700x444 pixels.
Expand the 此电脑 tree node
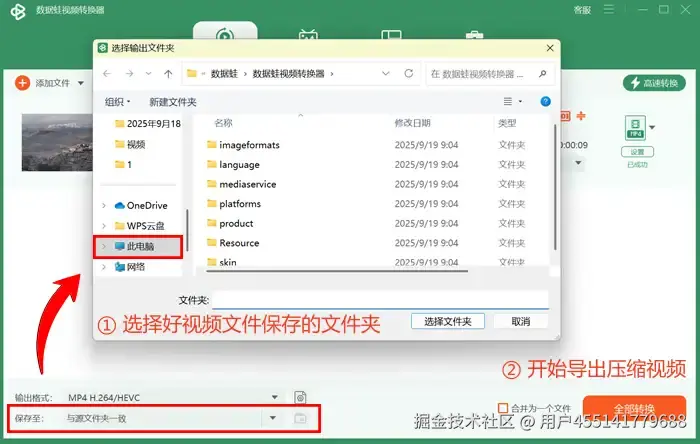104,246
